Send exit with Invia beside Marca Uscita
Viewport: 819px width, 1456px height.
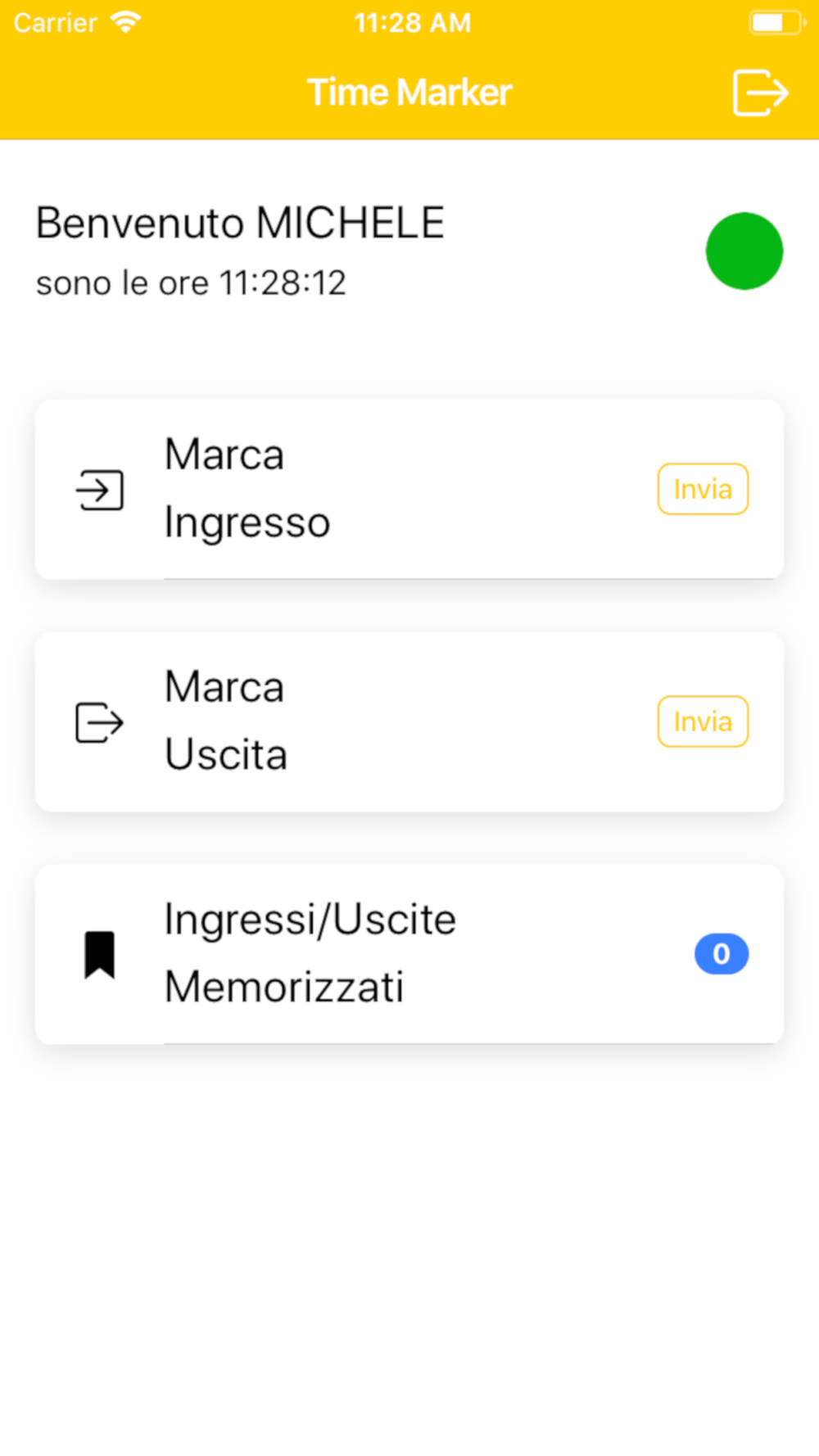[x=703, y=721]
